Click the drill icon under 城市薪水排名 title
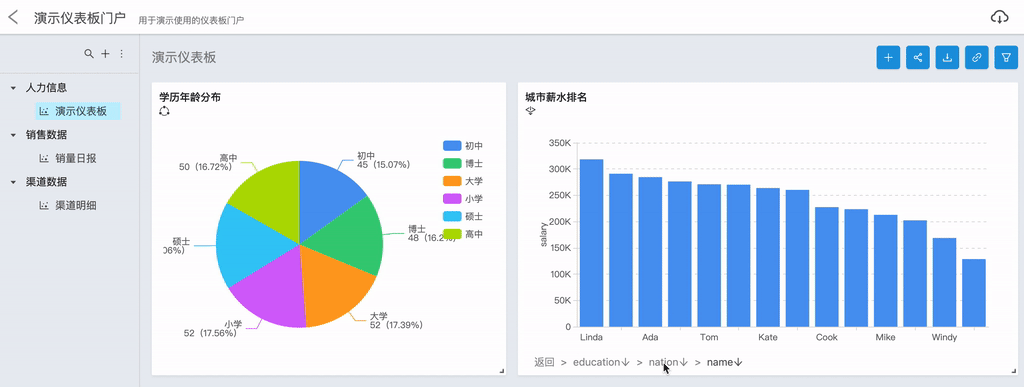 [530, 112]
